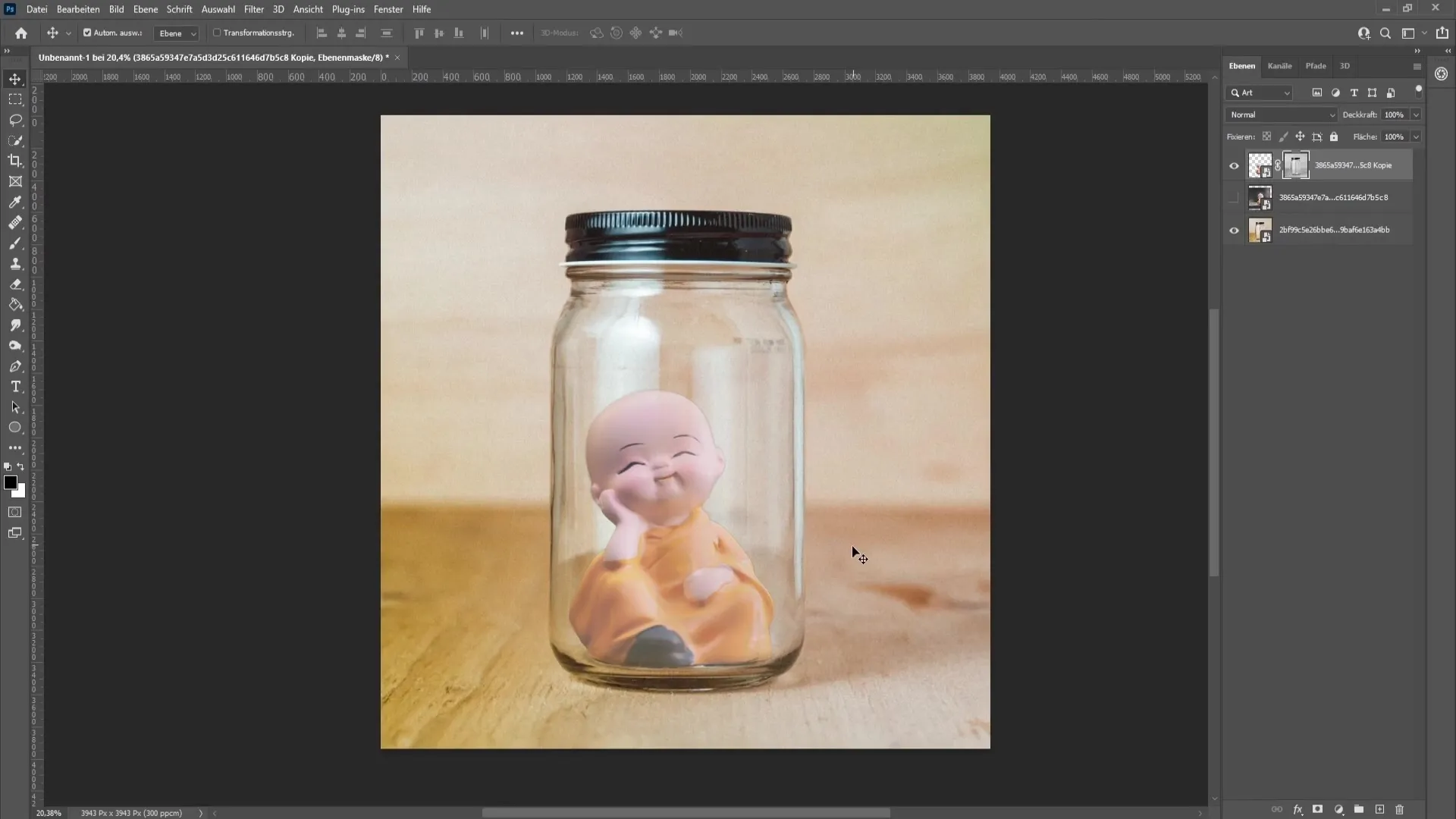Select the Crop tool
The image size is (1456, 819).
coord(15,160)
